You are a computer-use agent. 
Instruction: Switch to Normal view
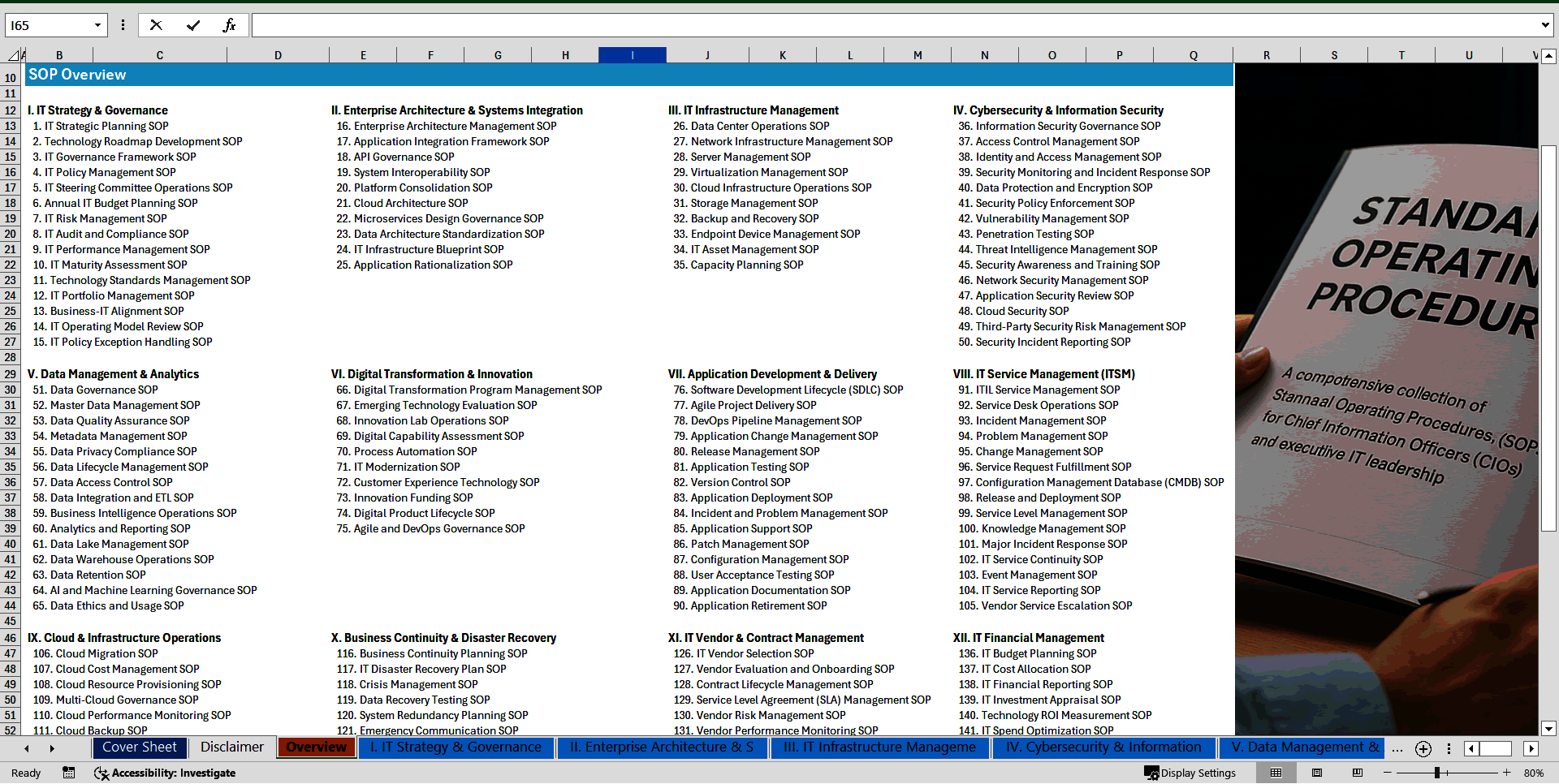click(x=1276, y=773)
